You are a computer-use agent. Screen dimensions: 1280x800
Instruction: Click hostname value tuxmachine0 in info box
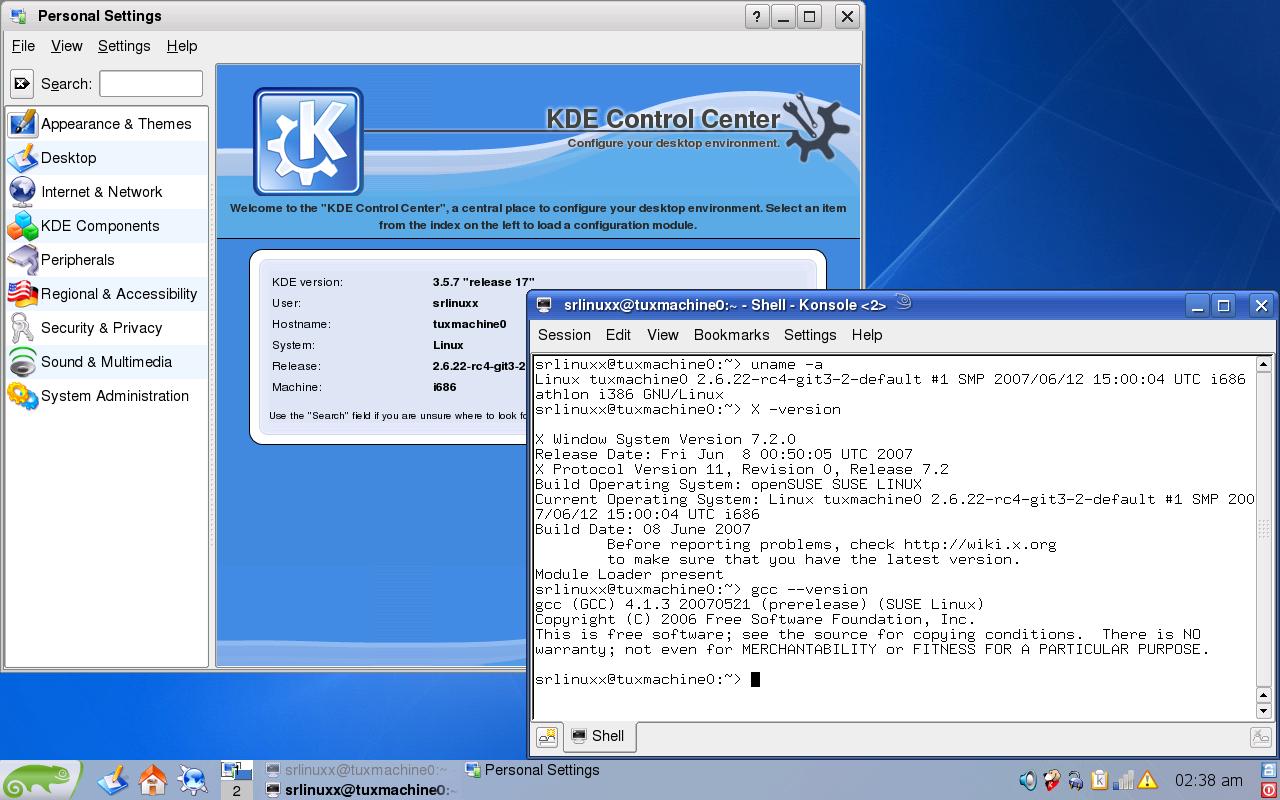point(470,324)
